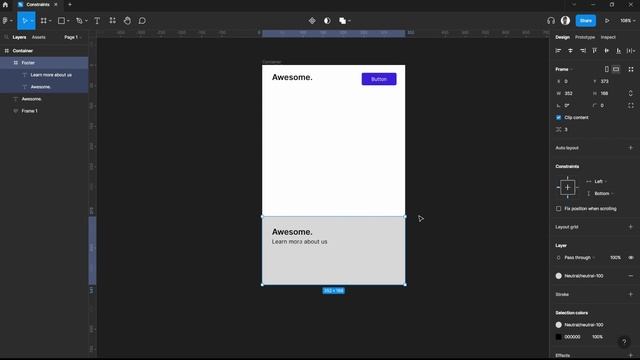This screenshot has width=640, height=360.
Task: Switch to the Design tab
Action: click(562, 37)
